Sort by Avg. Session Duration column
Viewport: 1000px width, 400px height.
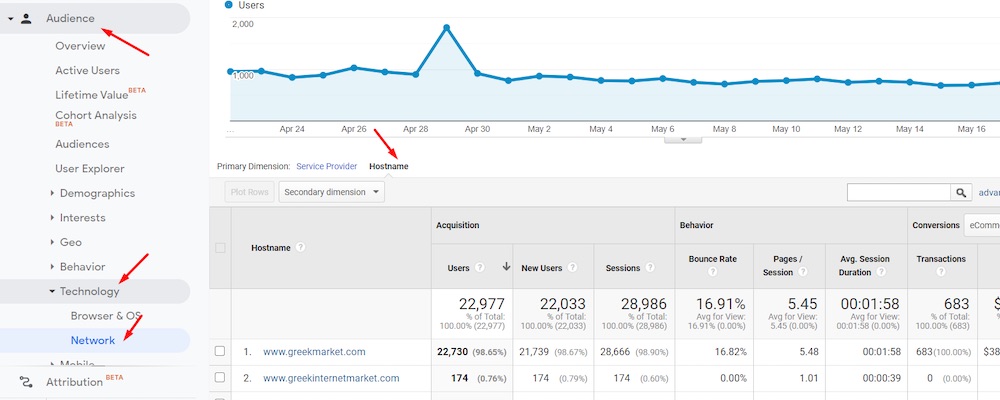864,265
